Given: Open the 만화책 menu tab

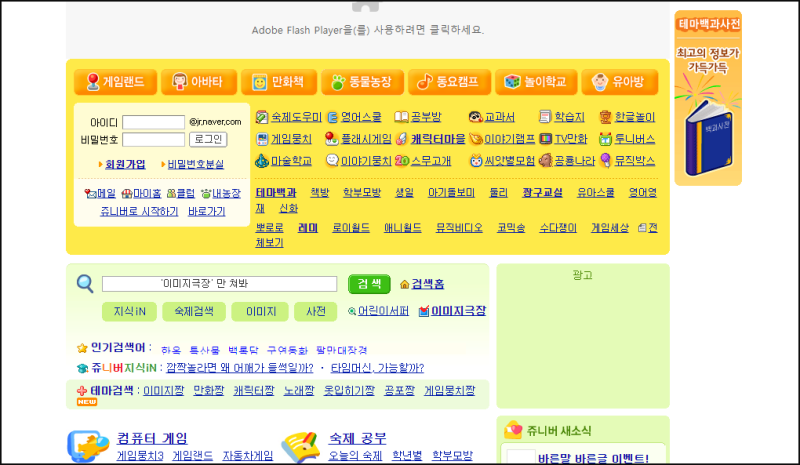Looking at the screenshot, I should (279, 82).
